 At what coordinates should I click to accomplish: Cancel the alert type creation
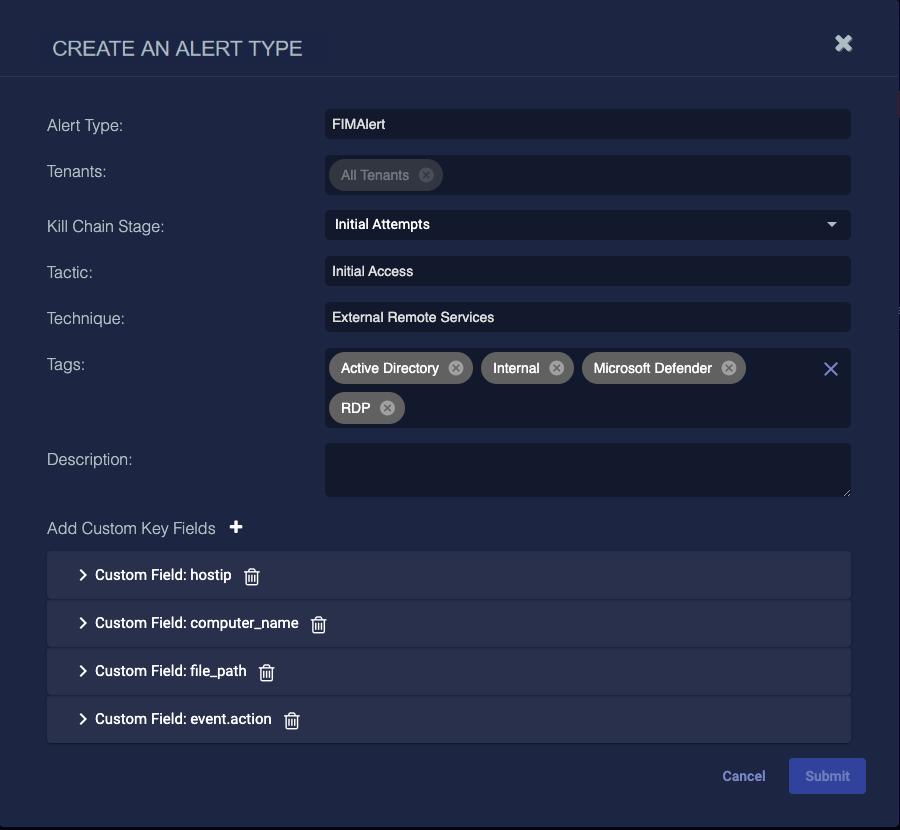(x=744, y=776)
